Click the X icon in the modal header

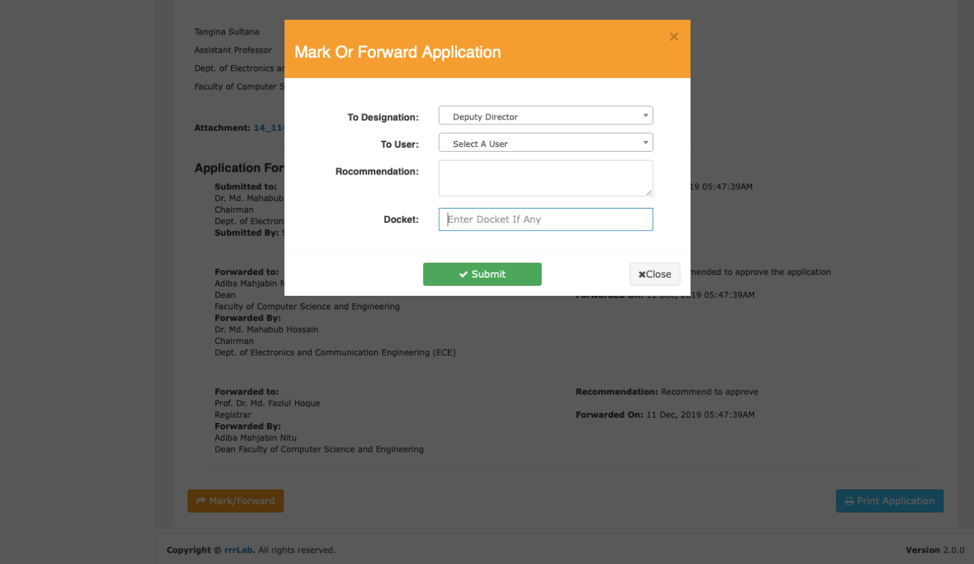point(674,37)
